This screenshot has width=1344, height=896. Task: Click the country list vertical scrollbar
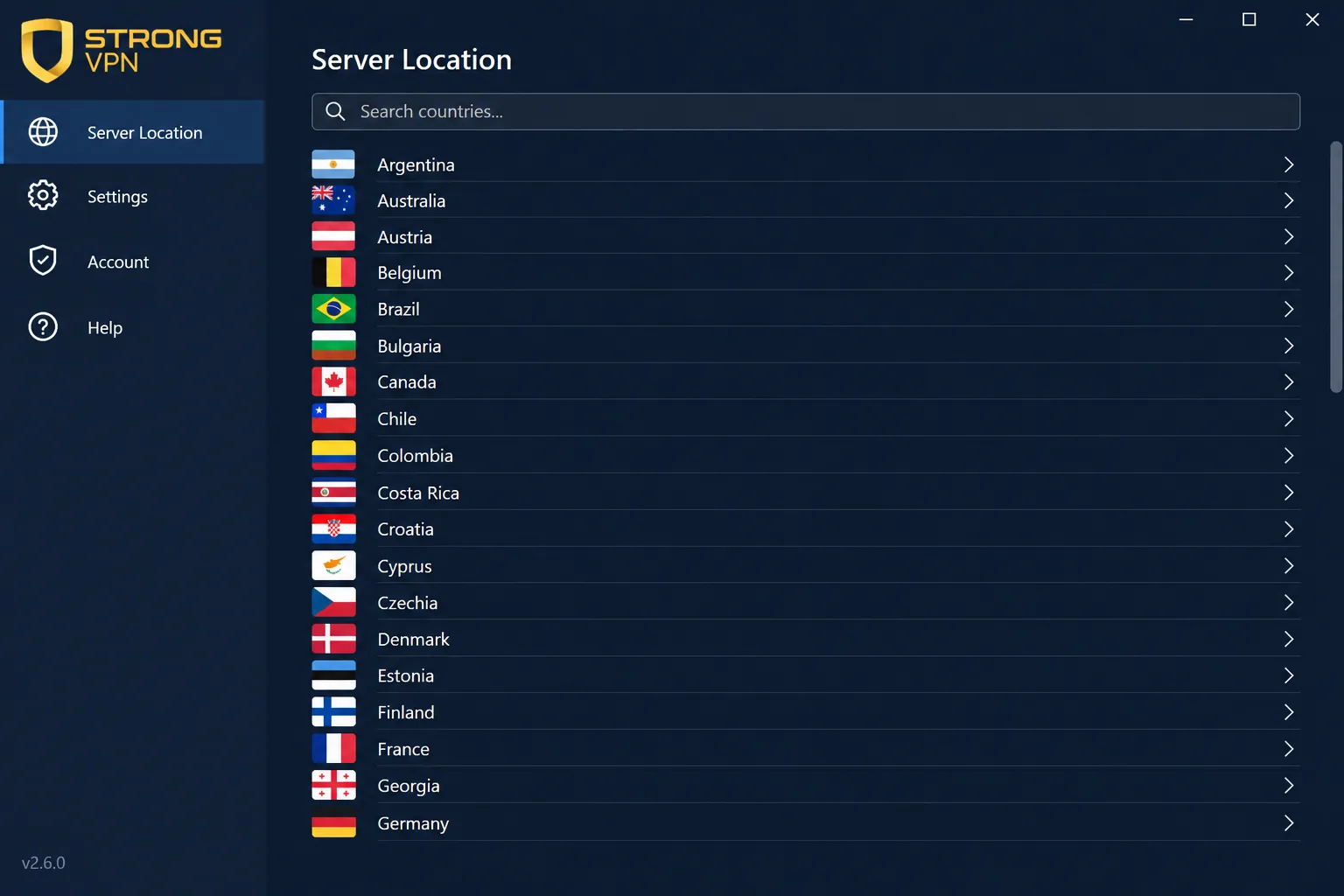coord(1335,267)
